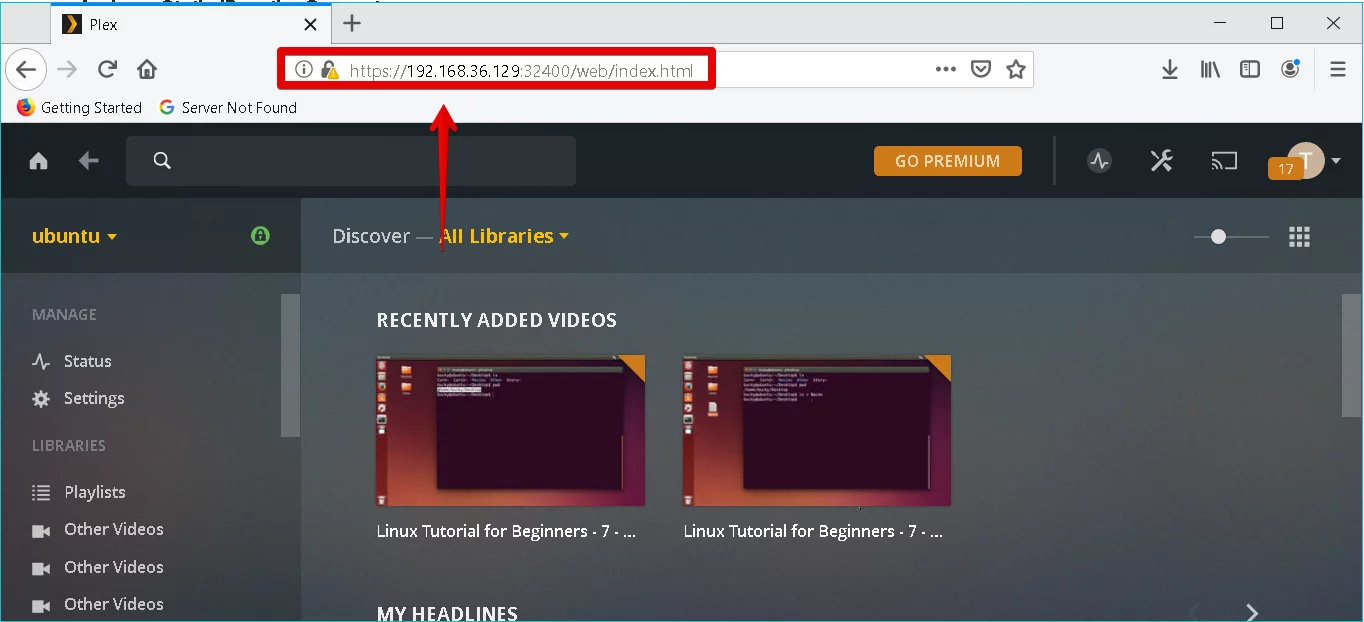The height and width of the screenshot is (622, 1364).
Task: Expand the ubuntu server dropdown
Action: (x=75, y=236)
